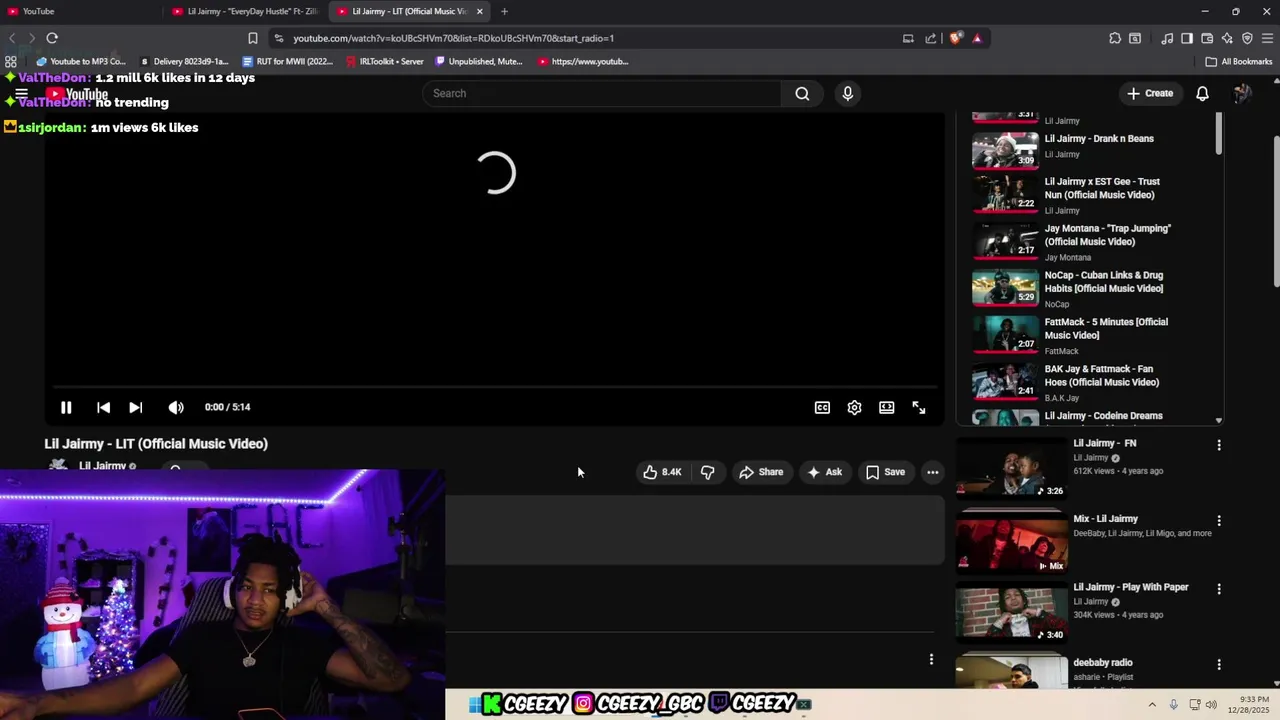This screenshot has height=720, width=1280.
Task: Open the YouTube hamburger guide menu
Action: tap(21, 94)
